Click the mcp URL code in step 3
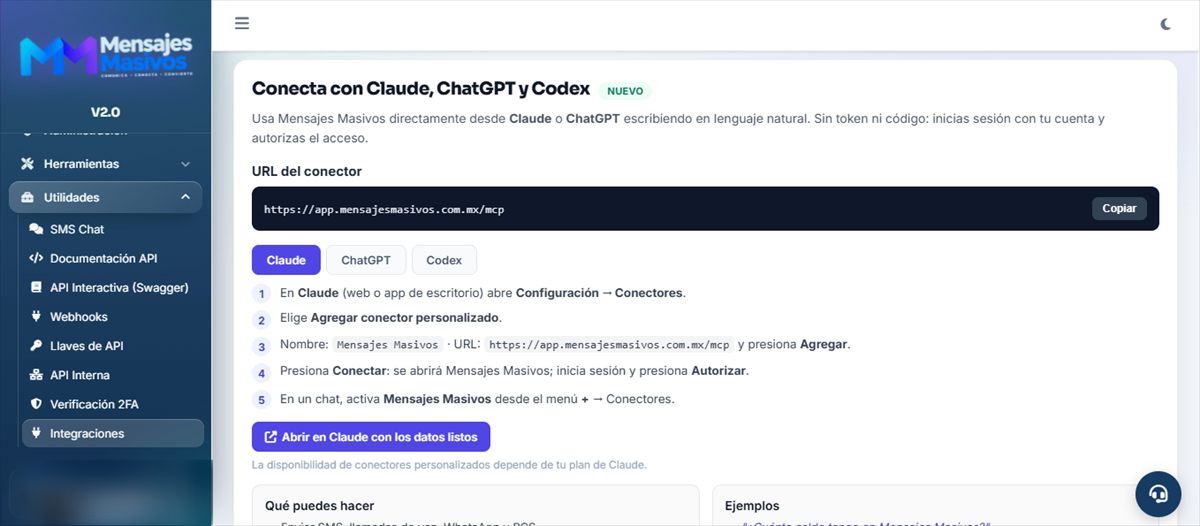This screenshot has width=1200, height=526. tap(609, 344)
